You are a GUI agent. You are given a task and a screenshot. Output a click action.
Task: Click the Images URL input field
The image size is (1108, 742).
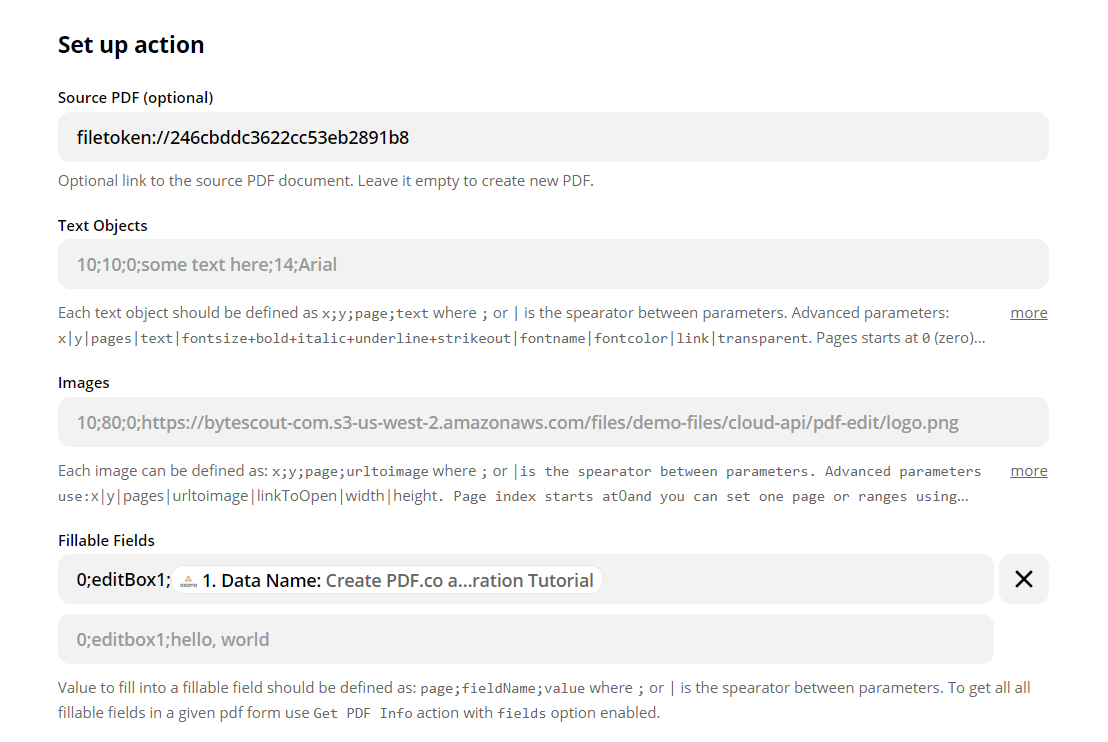[x=553, y=422]
